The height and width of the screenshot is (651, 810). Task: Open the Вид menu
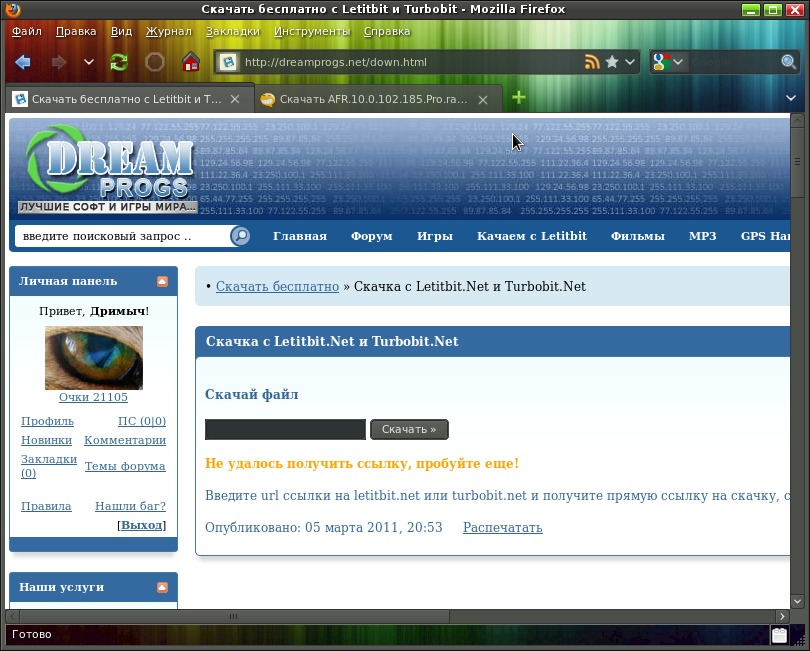point(121,32)
